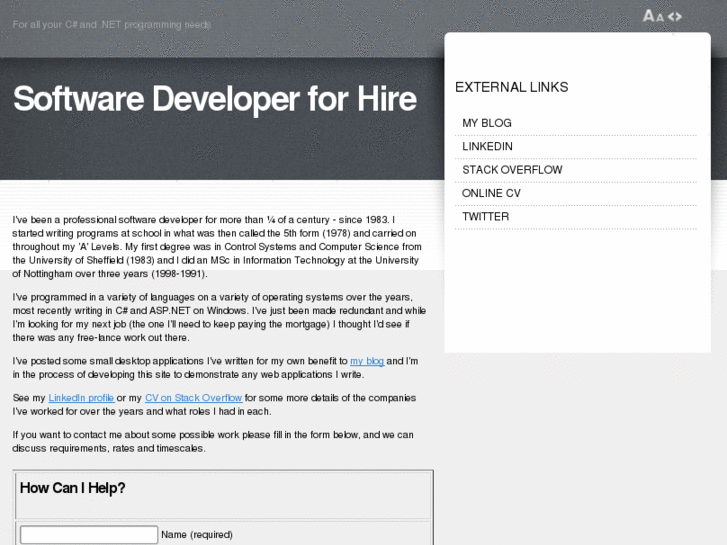
Task: Click the 'Software Developer for Hire' title
Action: click(214, 99)
